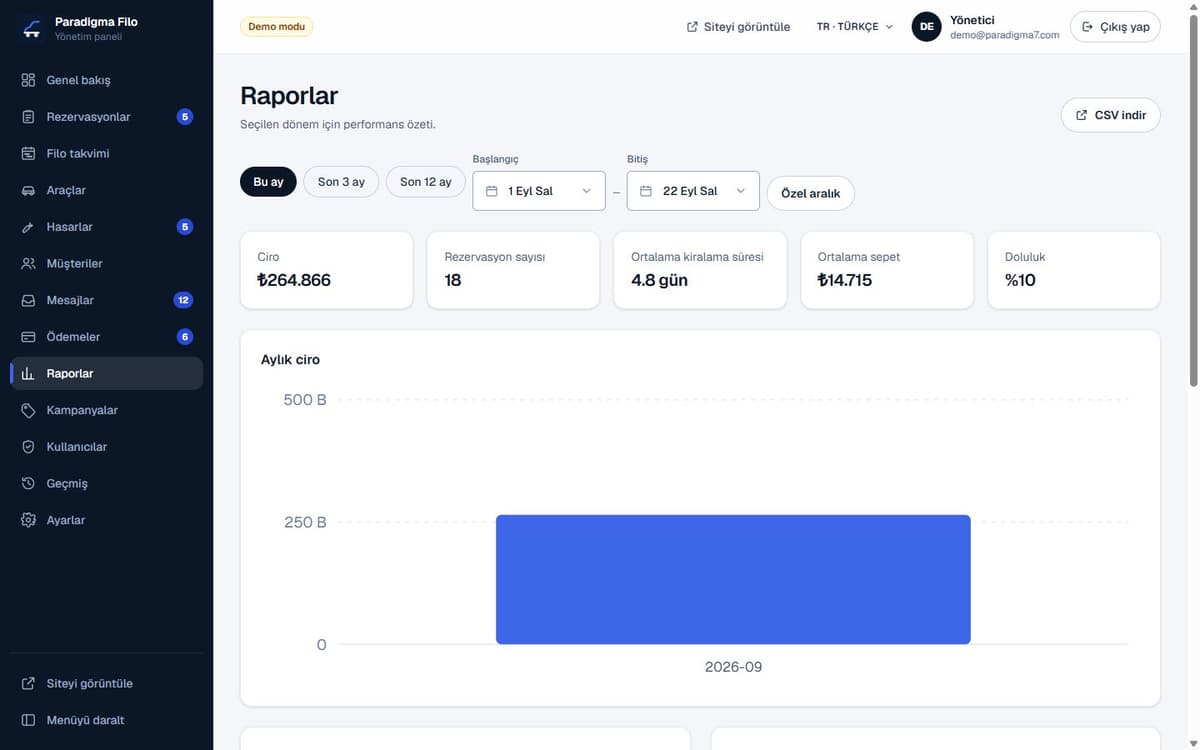This screenshot has width=1200, height=750.
Task: Select the Son 3 ay period filter
Action: [x=341, y=182]
